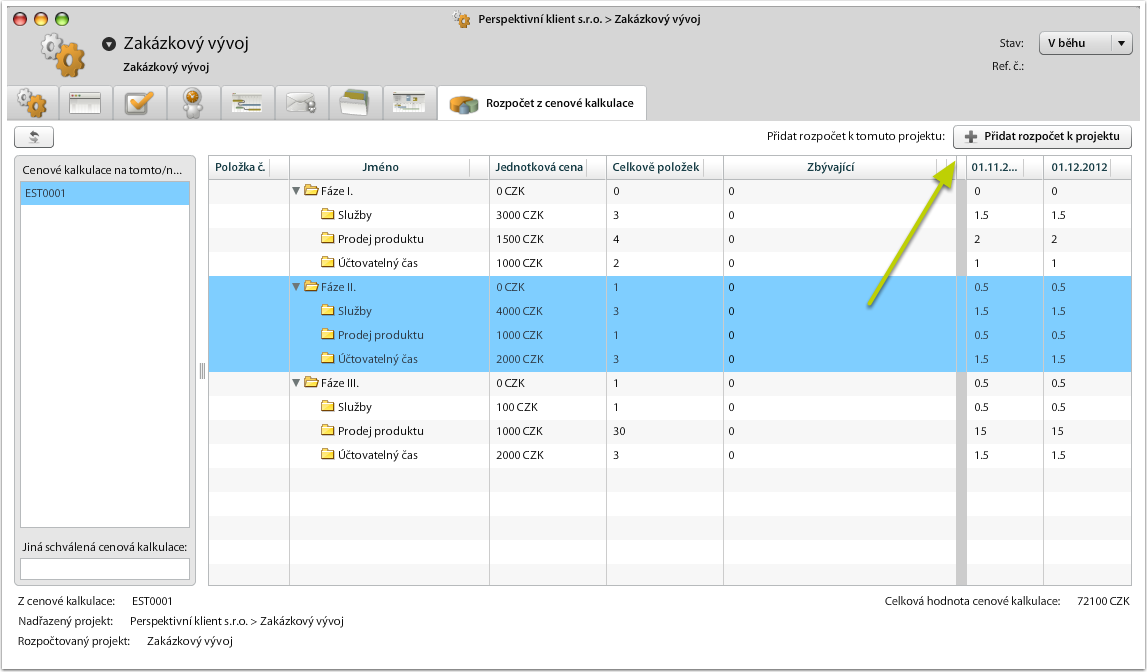Collapse the Fáze III. group
The width and height of the screenshot is (1147, 672).
pyautogui.click(x=296, y=383)
